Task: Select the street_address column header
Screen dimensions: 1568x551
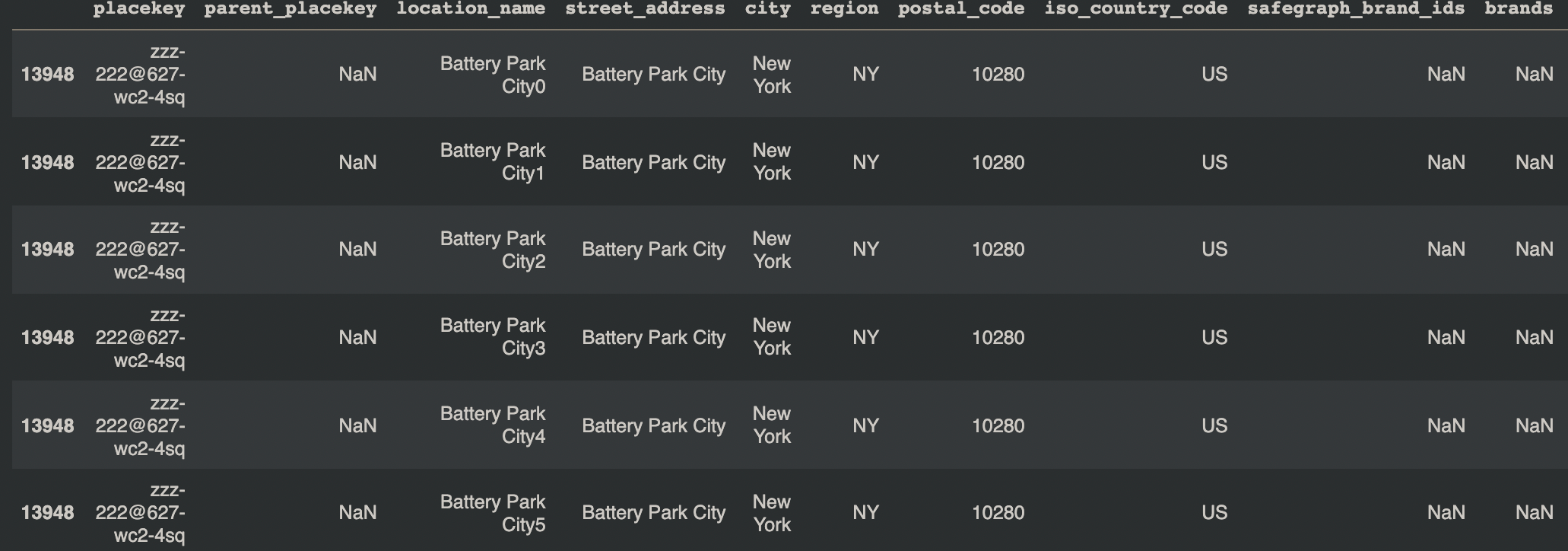Action: (x=645, y=9)
